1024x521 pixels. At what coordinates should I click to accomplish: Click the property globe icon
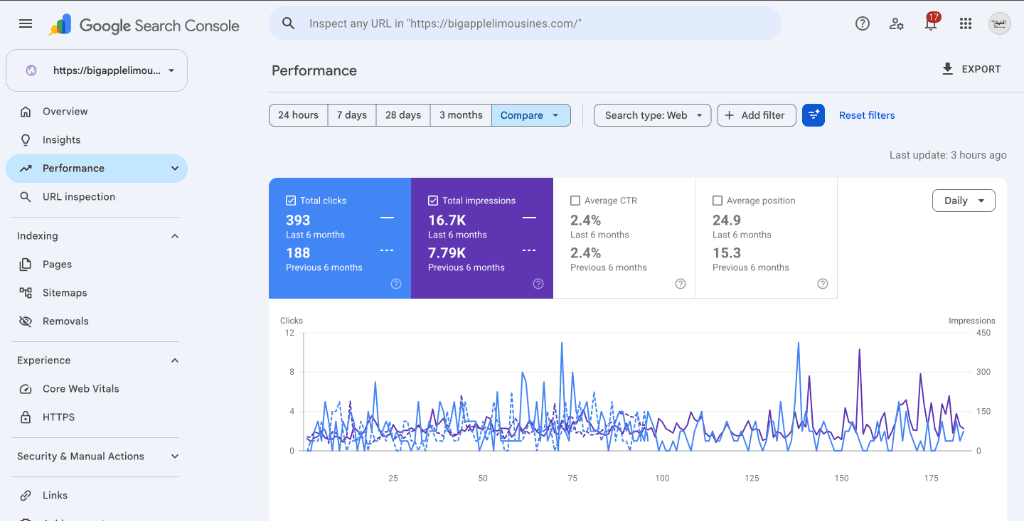pos(31,71)
